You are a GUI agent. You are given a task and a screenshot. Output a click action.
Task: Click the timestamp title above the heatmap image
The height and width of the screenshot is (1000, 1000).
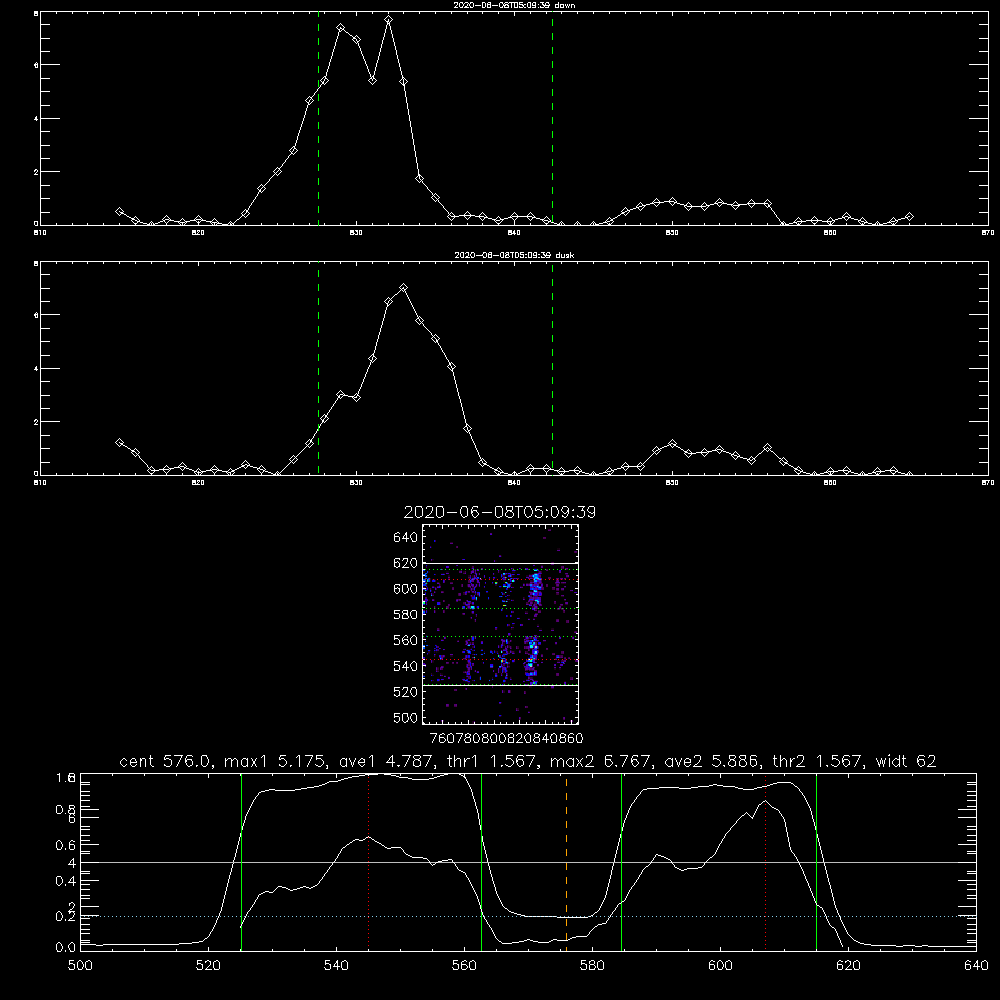point(500,512)
